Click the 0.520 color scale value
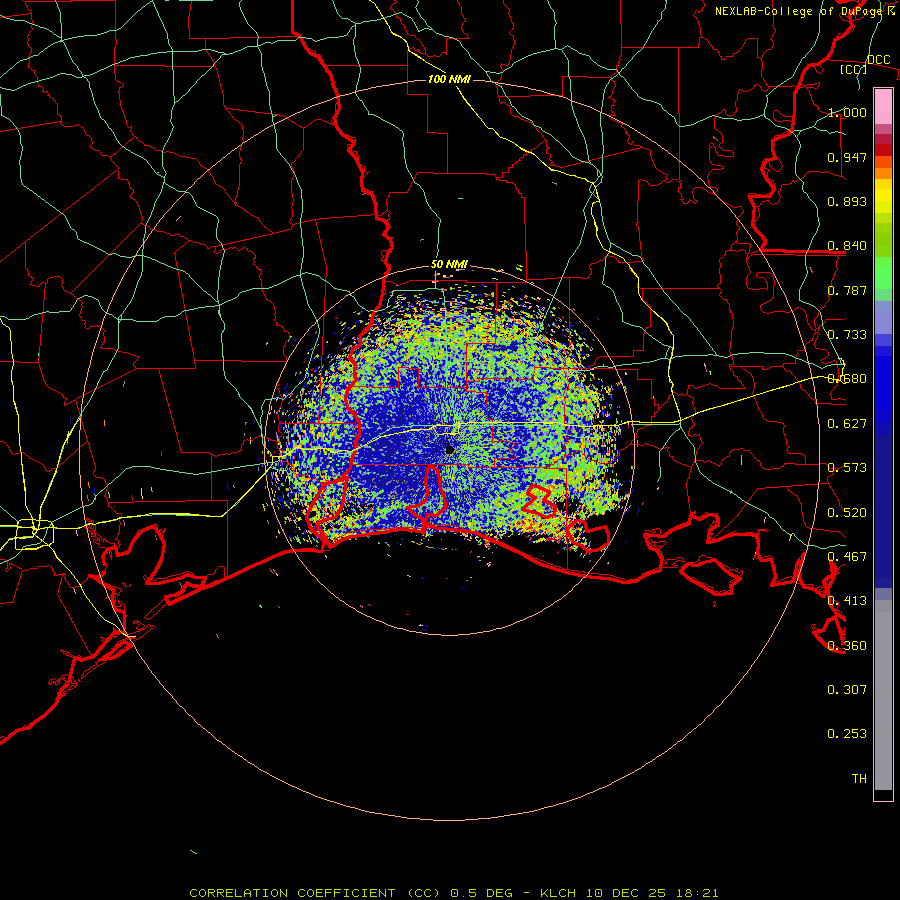 847,513
